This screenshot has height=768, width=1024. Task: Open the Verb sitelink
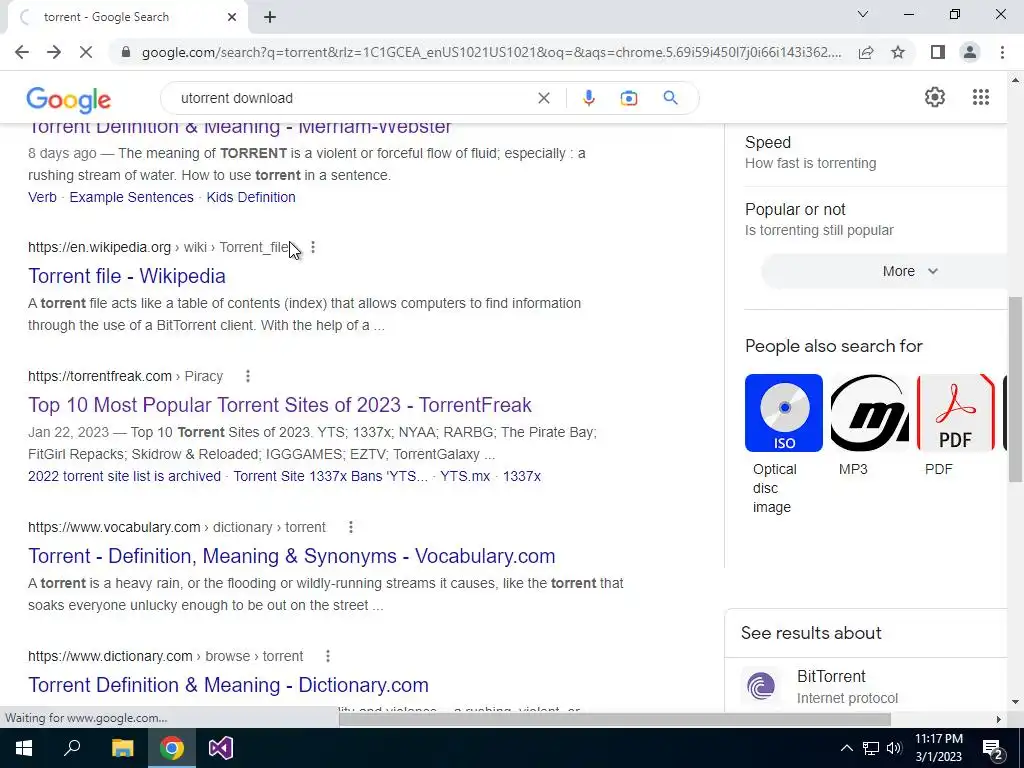[x=42, y=197]
